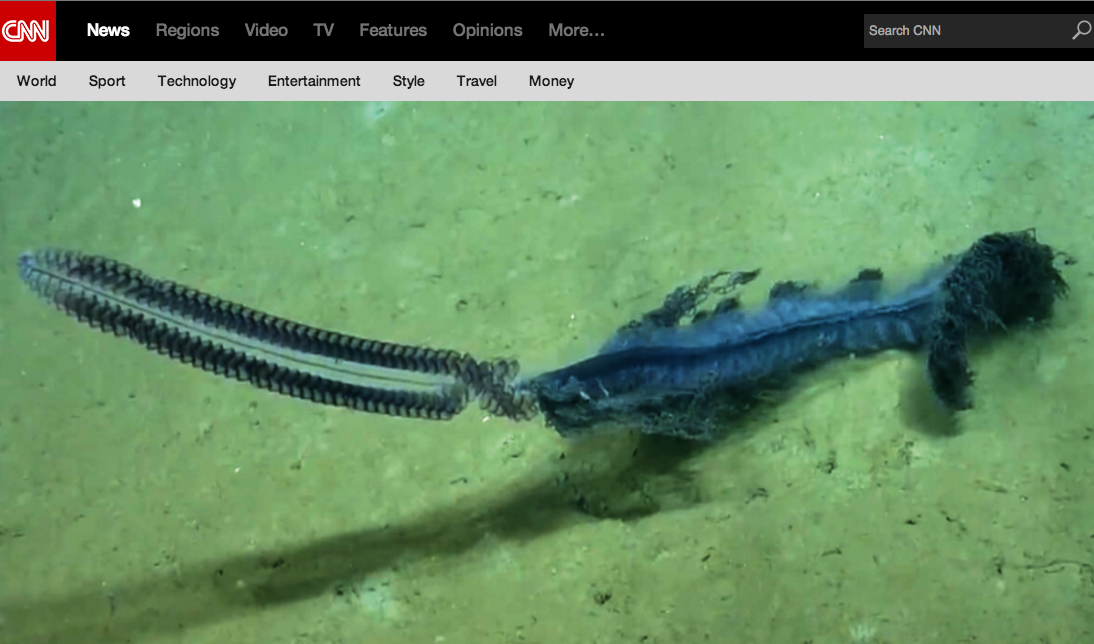Click the CNN logo
Viewport: 1094px width, 644px height.
(x=27, y=31)
